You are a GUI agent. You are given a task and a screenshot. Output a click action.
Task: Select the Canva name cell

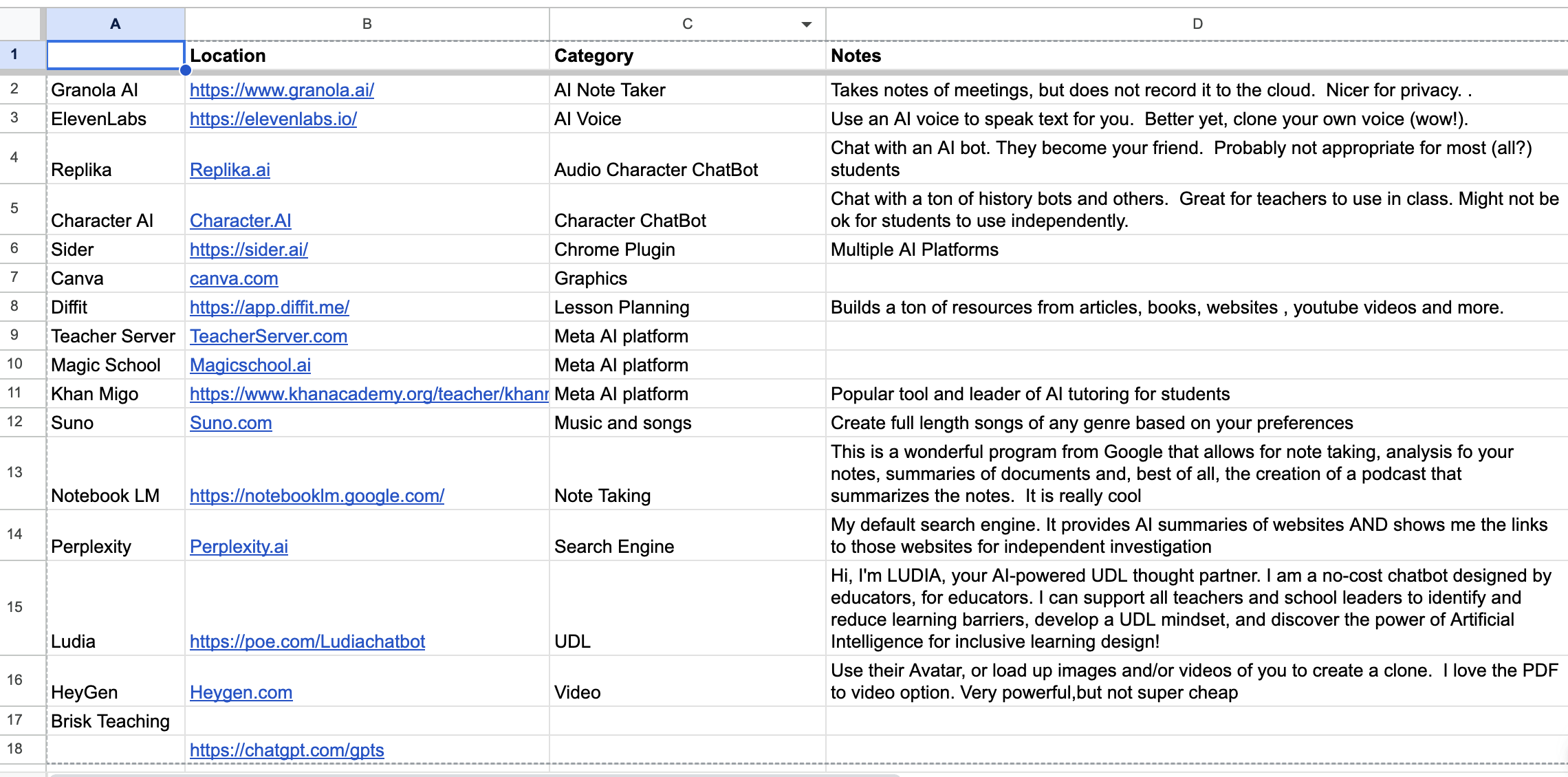(116, 278)
